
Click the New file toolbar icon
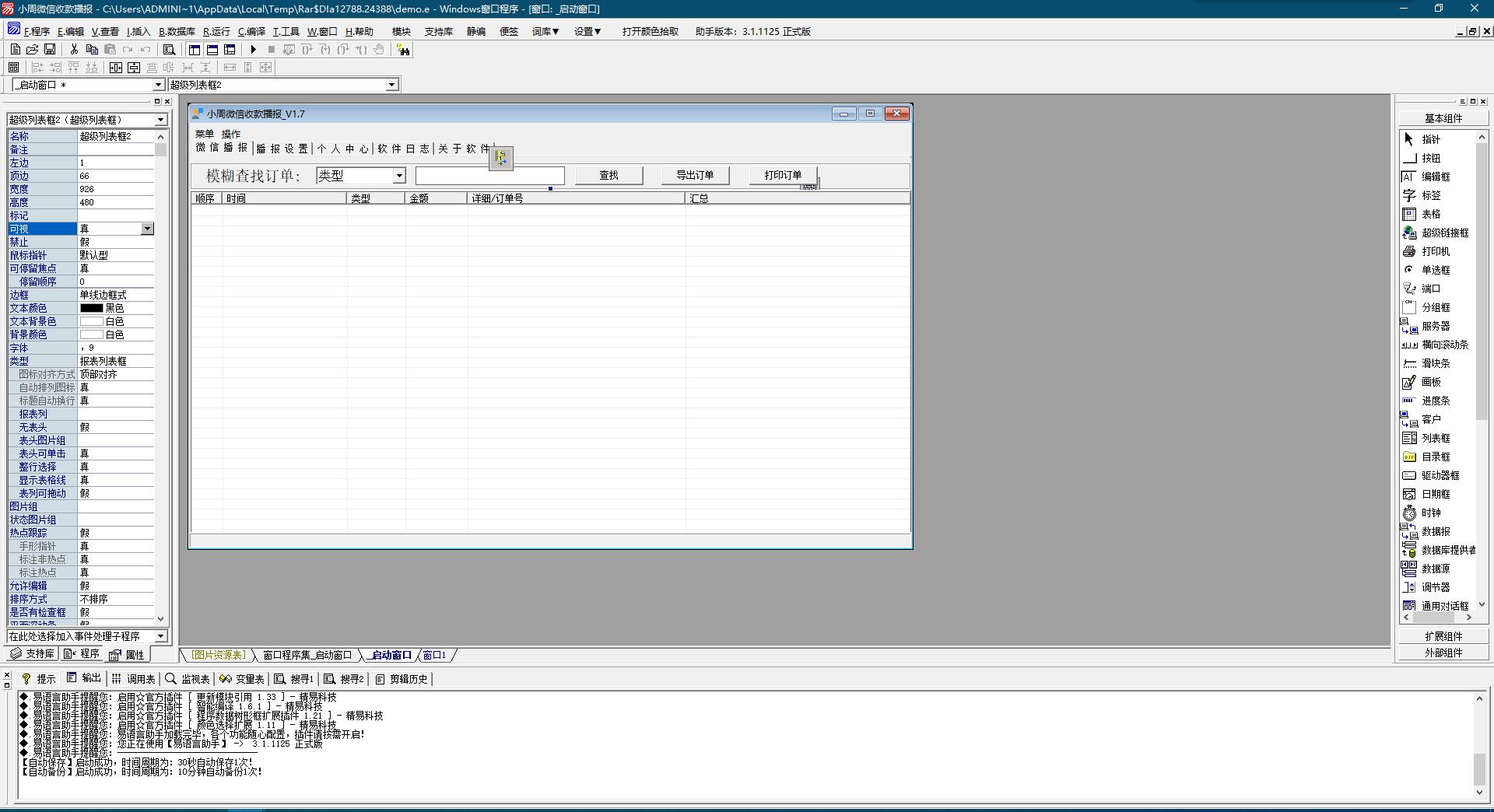pyautogui.click(x=16, y=49)
